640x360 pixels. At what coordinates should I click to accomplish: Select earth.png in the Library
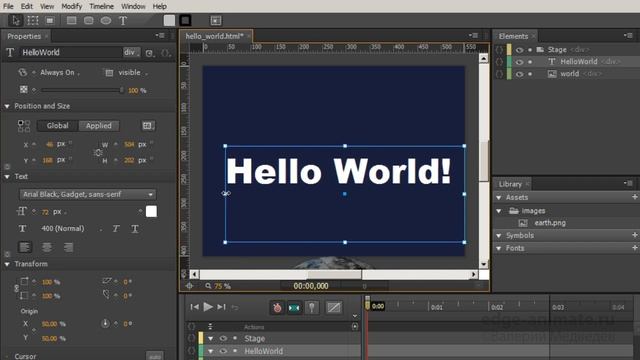[550, 223]
